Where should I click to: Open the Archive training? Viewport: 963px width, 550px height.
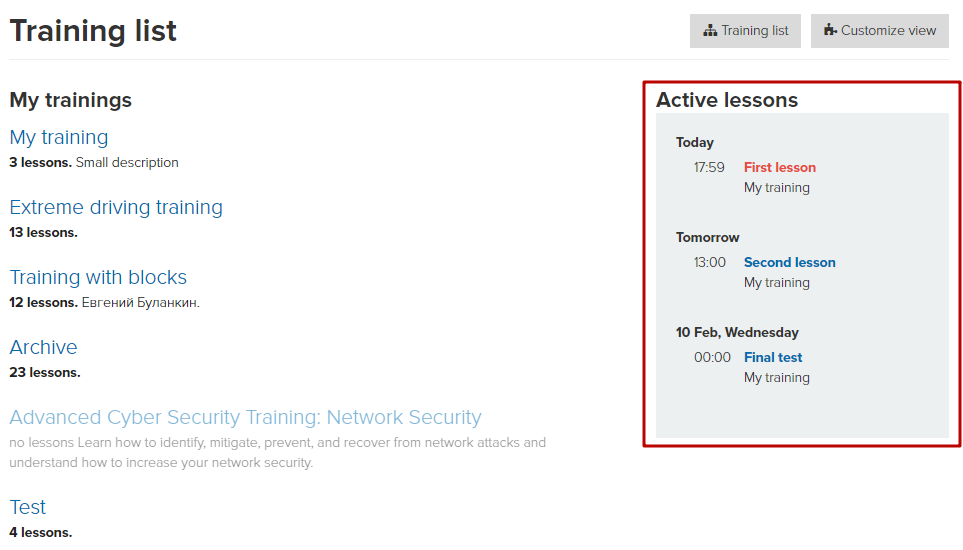pyautogui.click(x=43, y=347)
